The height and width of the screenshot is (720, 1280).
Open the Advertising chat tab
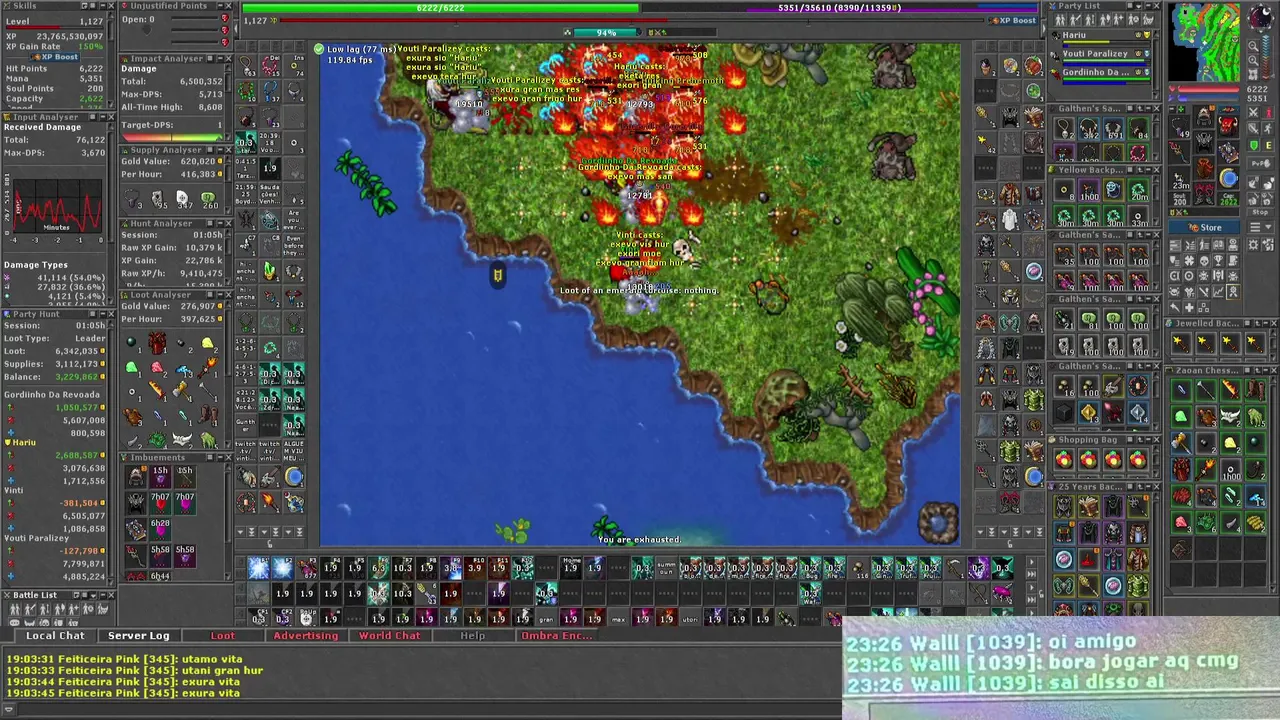(x=306, y=636)
